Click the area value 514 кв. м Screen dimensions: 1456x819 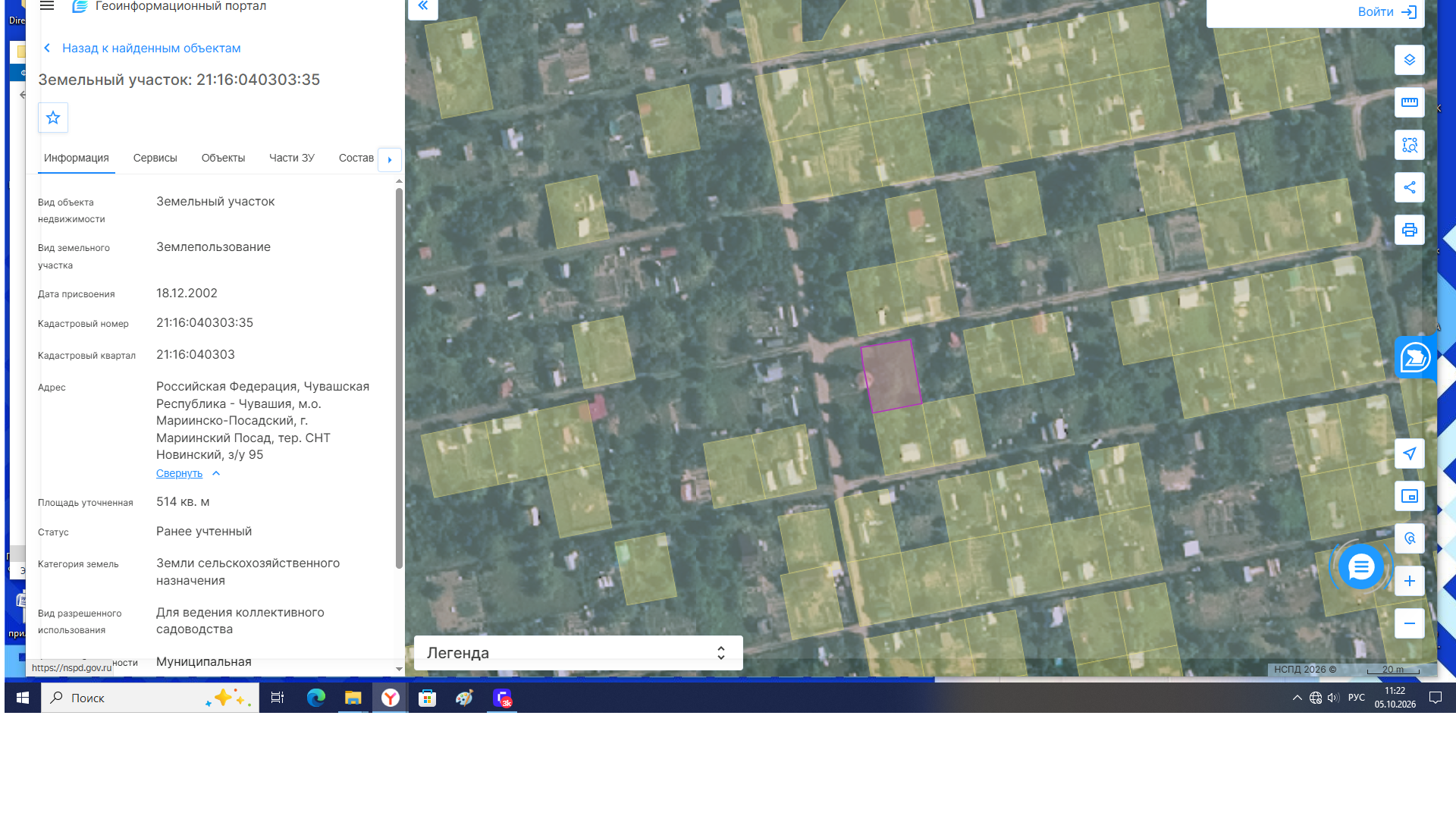click(183, 501)
